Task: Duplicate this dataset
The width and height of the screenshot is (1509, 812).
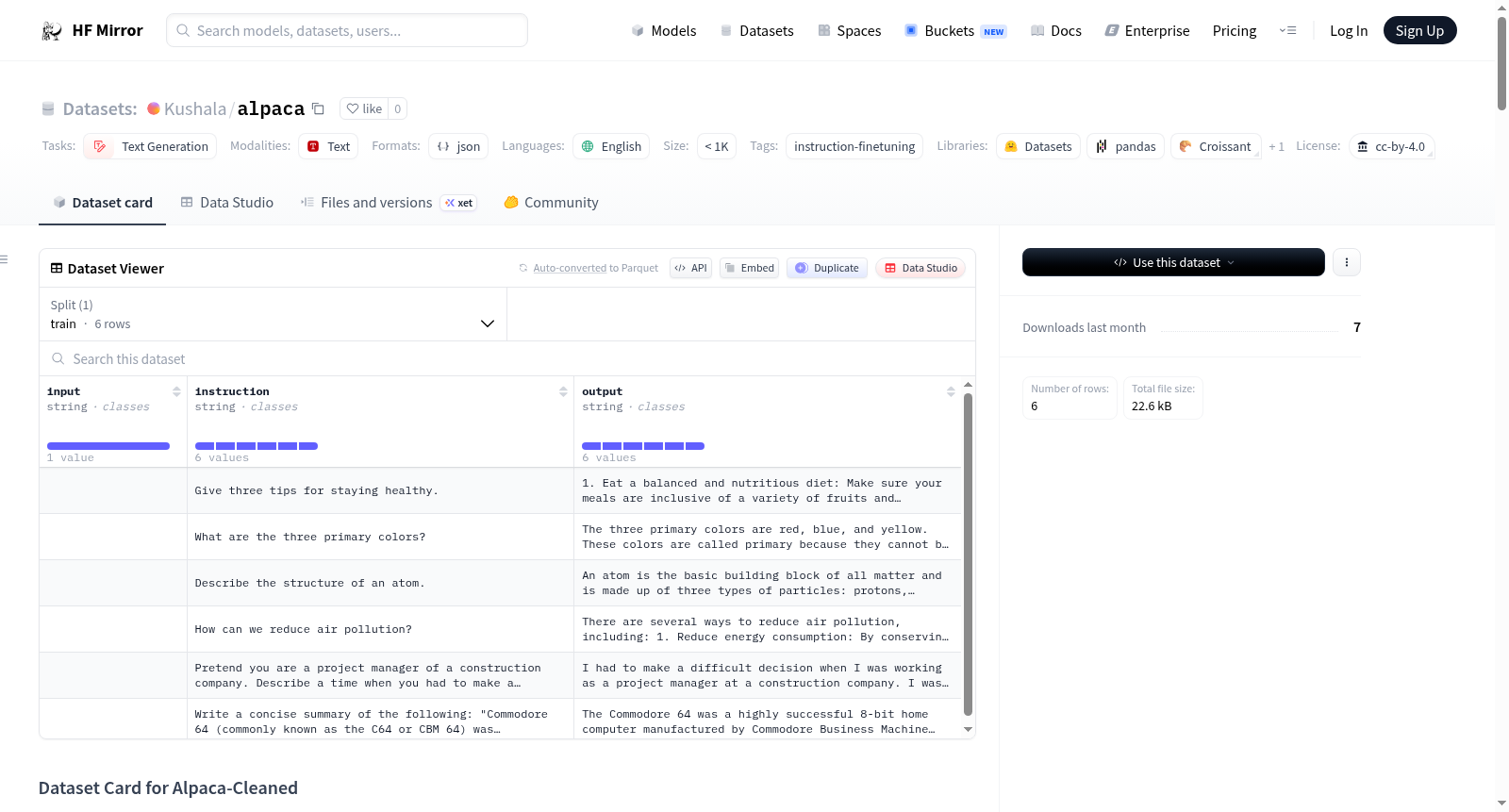Action: pyautogui.click(x=827, y=268)
